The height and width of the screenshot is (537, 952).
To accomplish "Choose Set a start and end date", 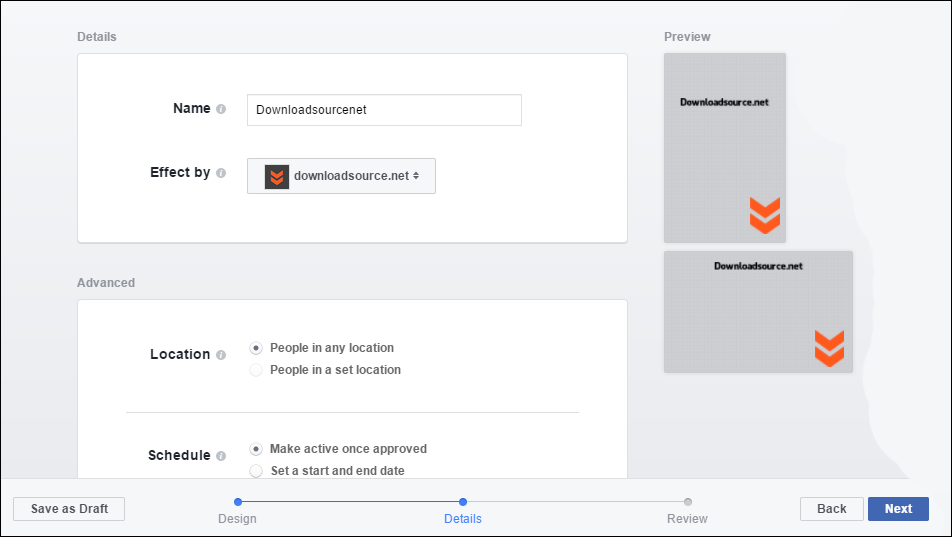I will (x=256, y=471).
